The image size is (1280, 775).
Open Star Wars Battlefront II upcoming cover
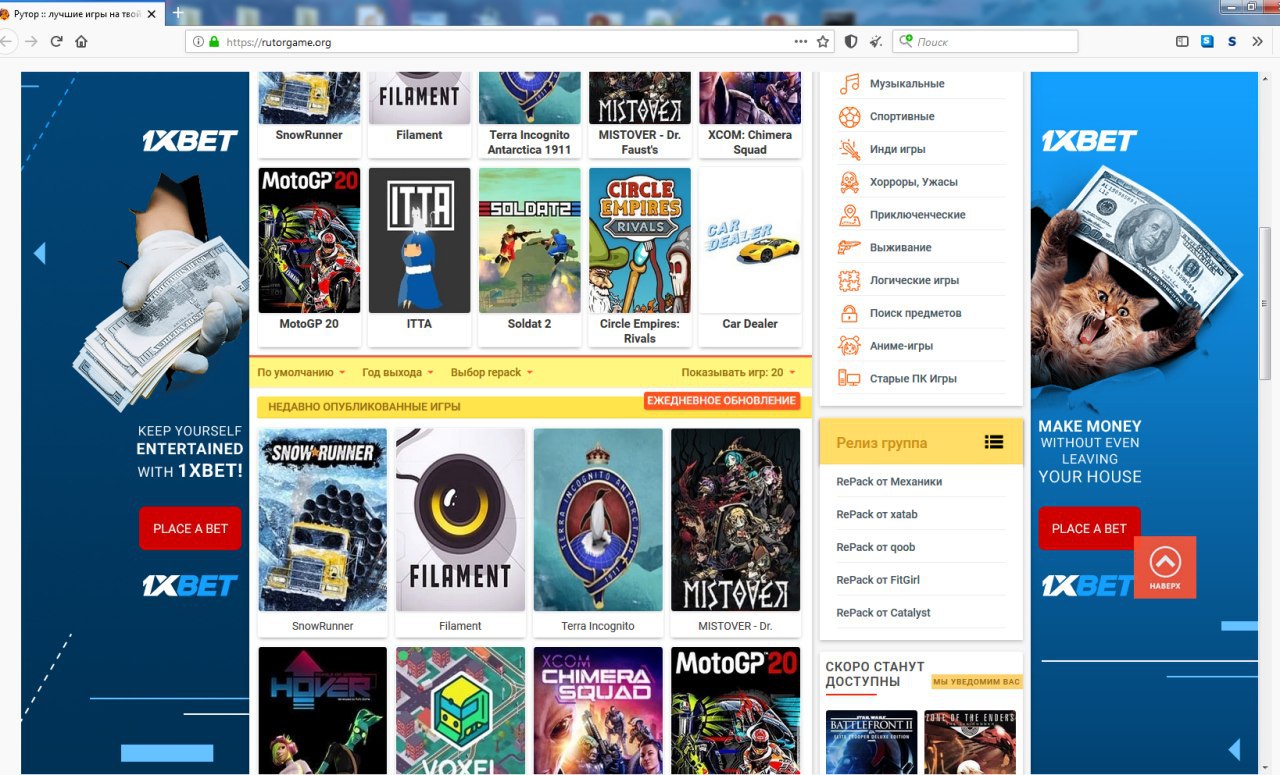click(871, 743)
